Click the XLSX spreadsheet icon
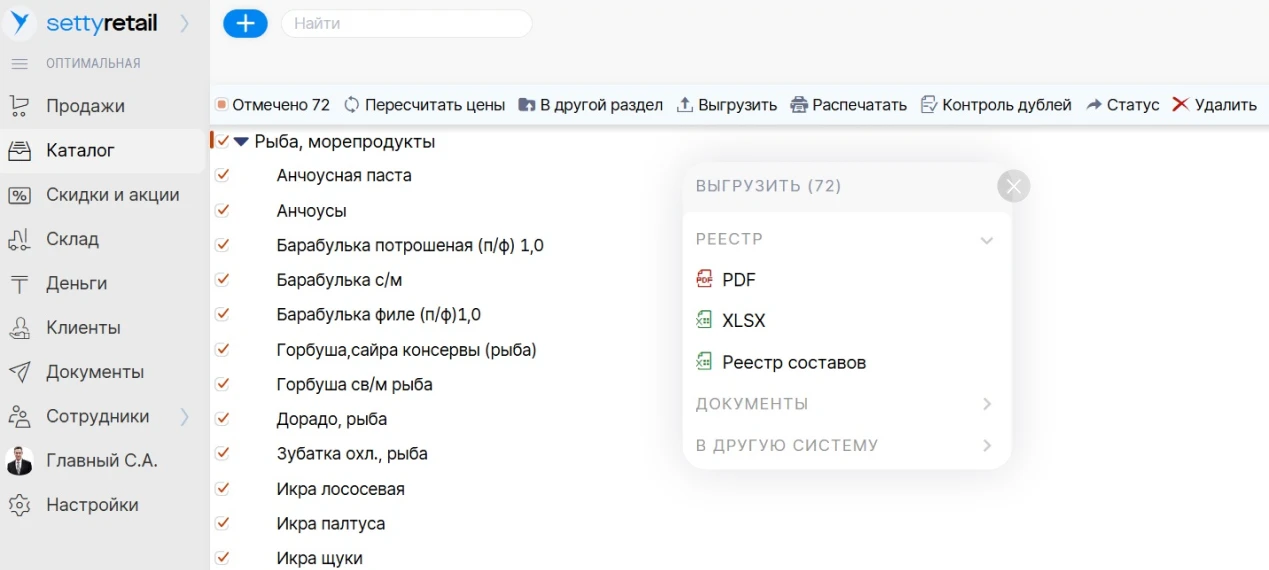Screen dimensions: 1269x570 pos(704,321)
